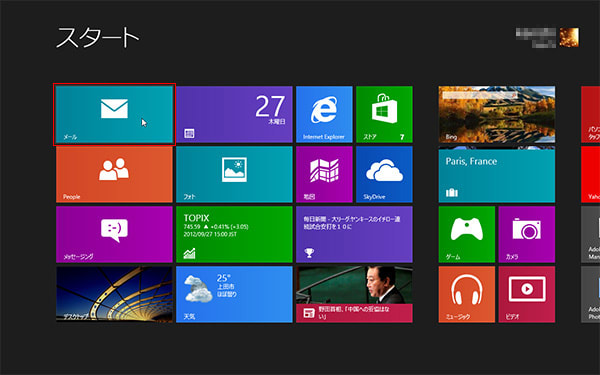Click the blurred user account name
This screenshot has height=375, width=600.
click(x=536, y=38)
